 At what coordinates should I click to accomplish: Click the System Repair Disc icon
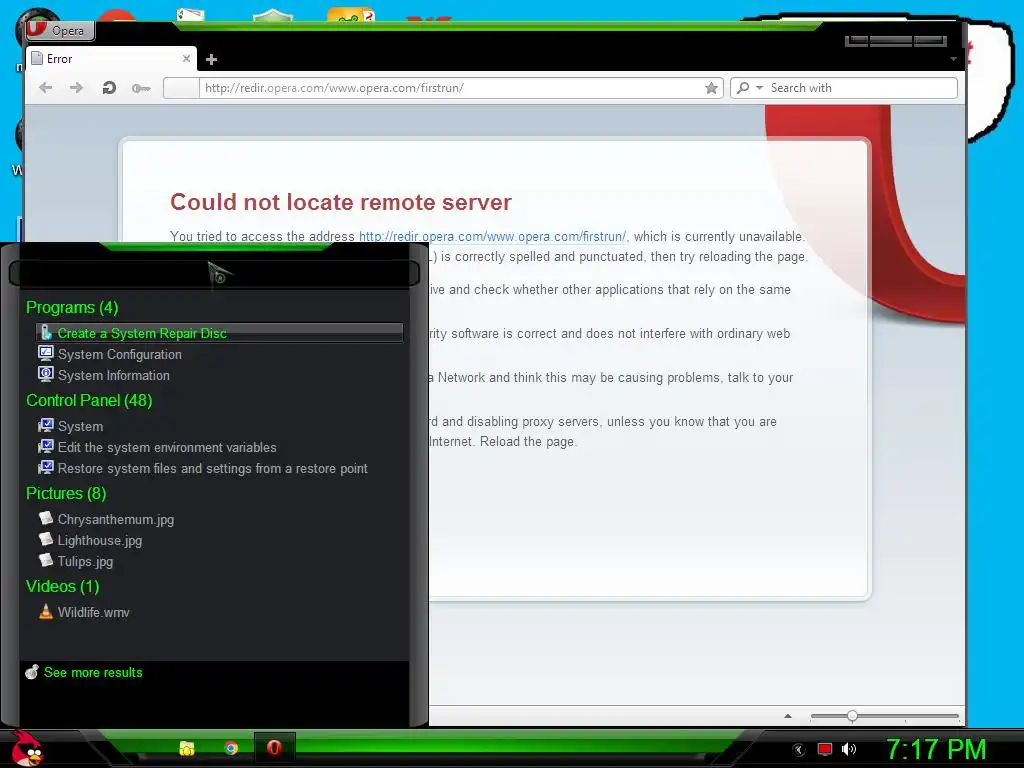coord(46,332)
